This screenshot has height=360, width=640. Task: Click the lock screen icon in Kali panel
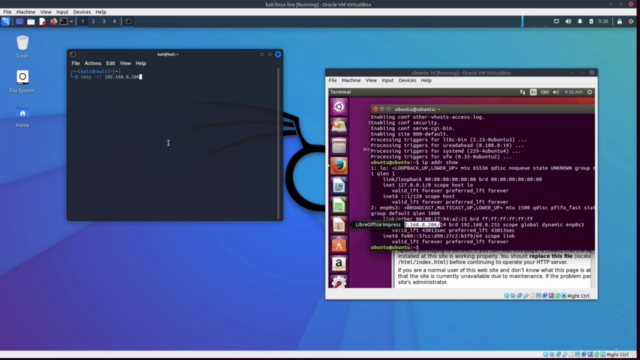(620, 21)
